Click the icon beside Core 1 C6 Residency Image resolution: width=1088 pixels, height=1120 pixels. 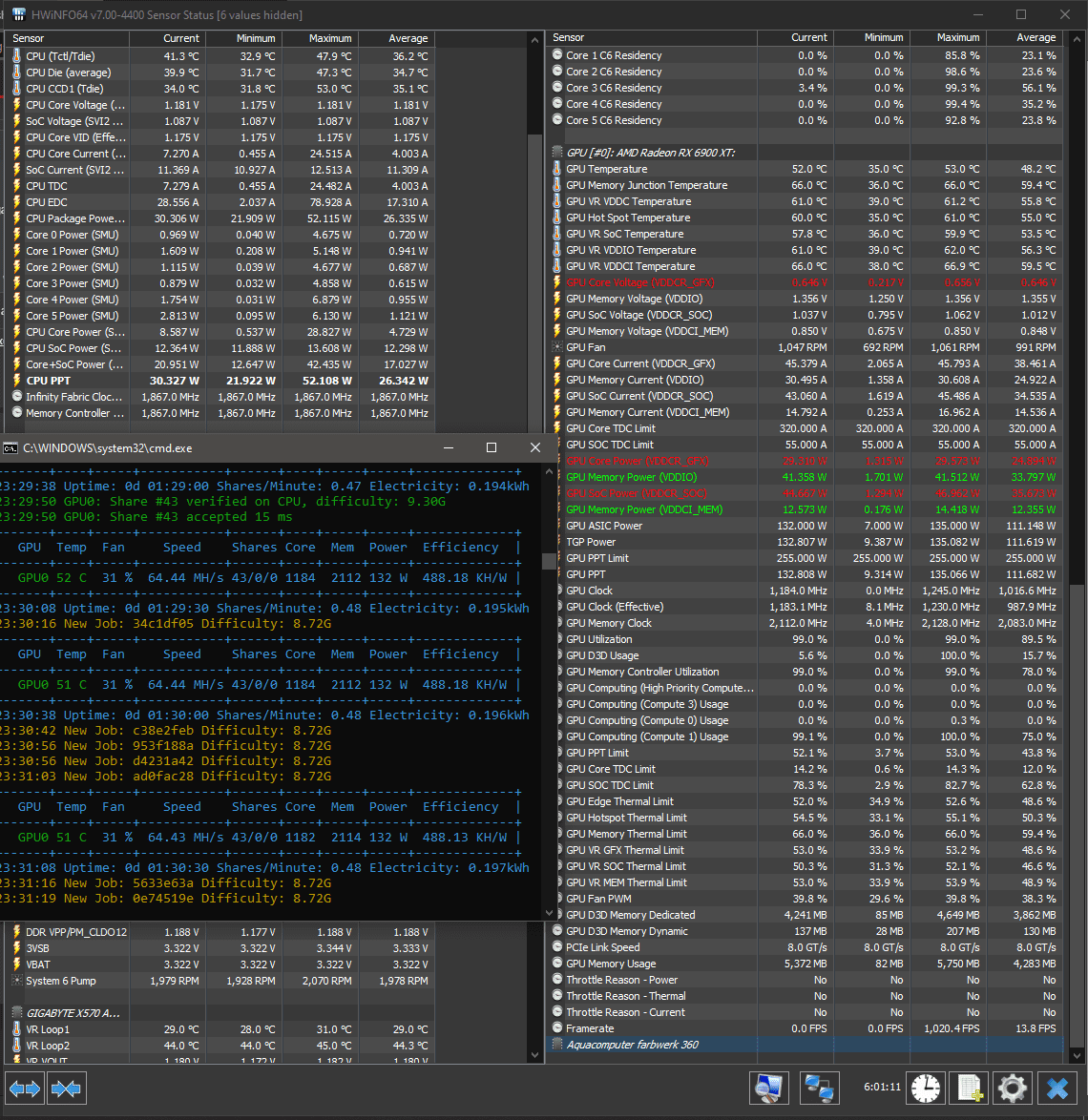[x=557, y=55]
